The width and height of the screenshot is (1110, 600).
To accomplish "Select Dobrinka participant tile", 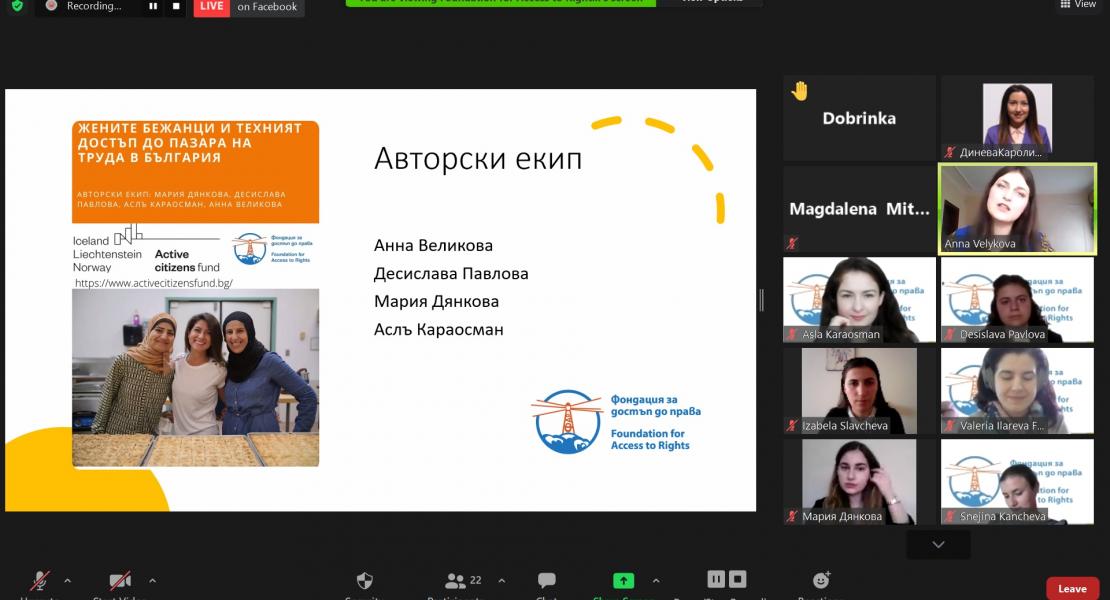I will 859,118.
